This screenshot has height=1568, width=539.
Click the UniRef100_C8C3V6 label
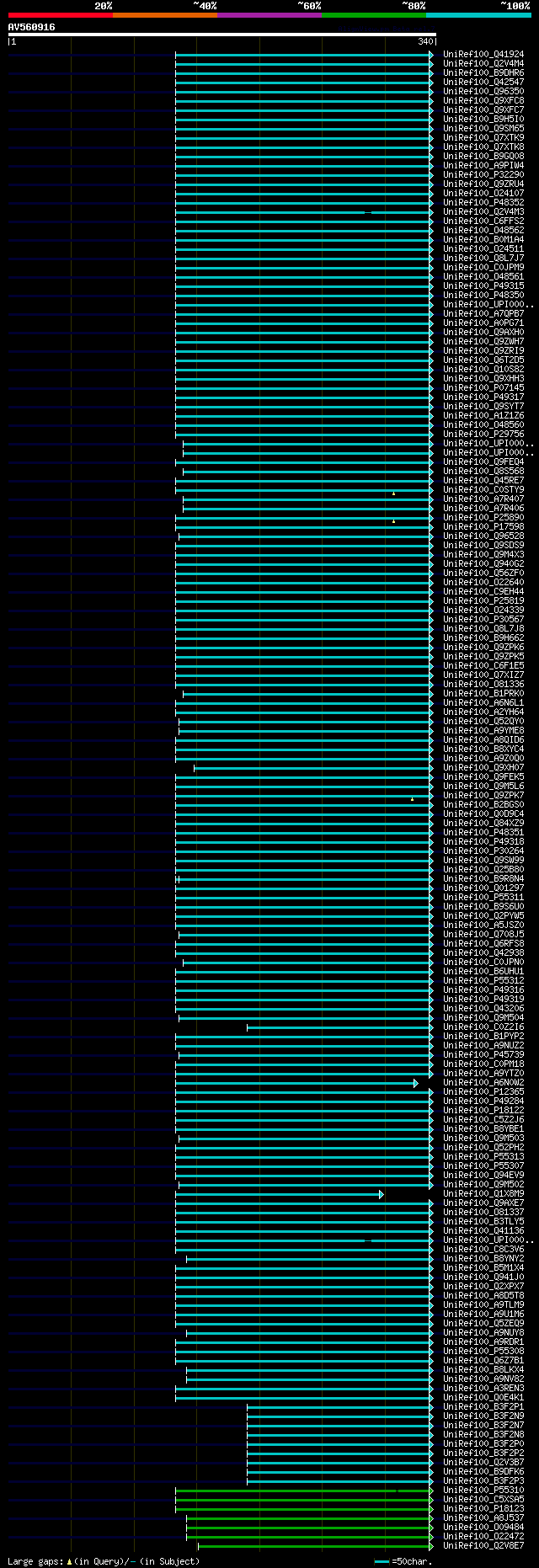(x=483, y=1249)
